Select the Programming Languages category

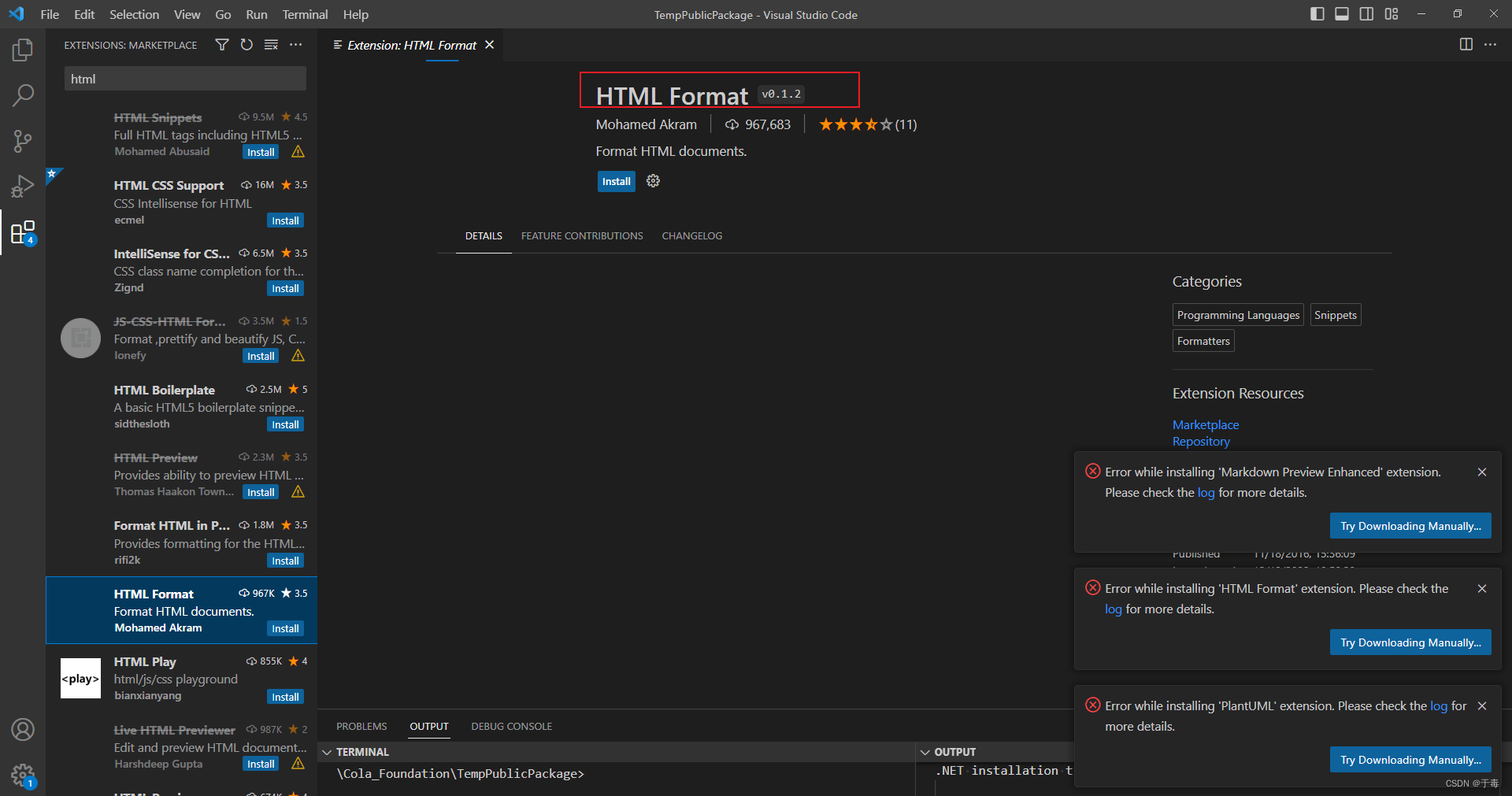[1238, 315]
